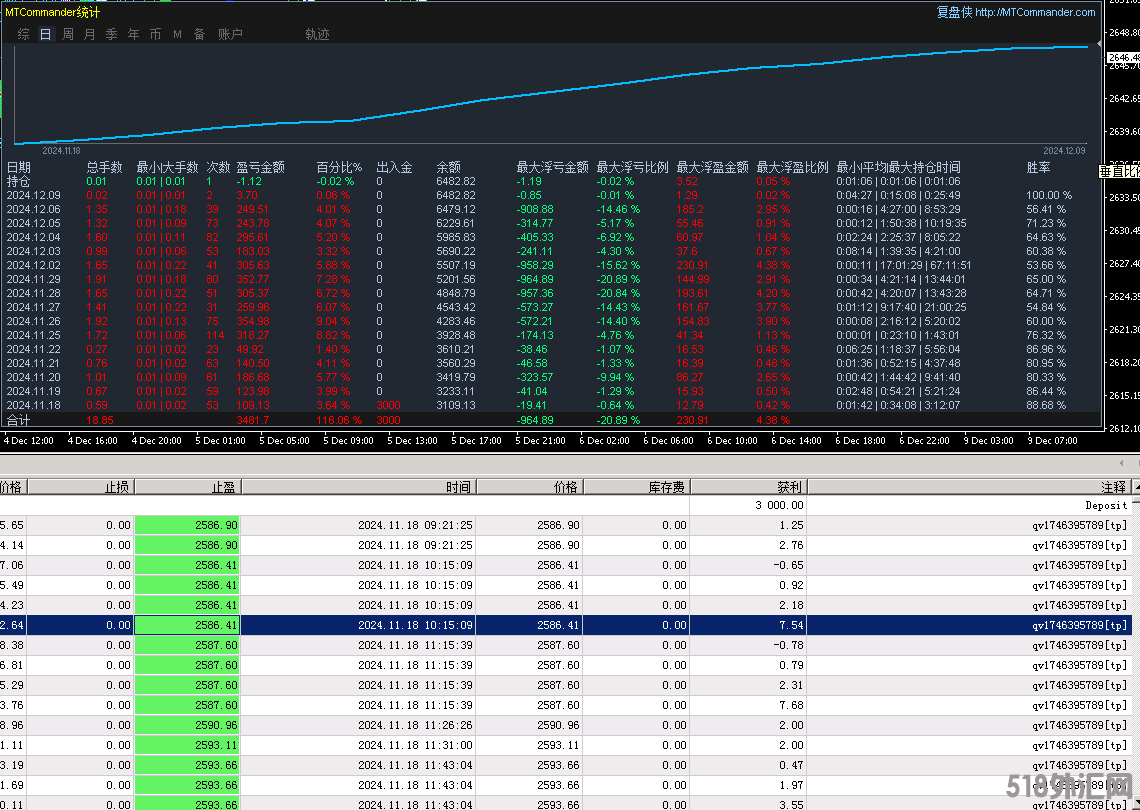The image size is (1140, 810).
Task: Click the history panel scroll-left arrow
Action: 1122,463
